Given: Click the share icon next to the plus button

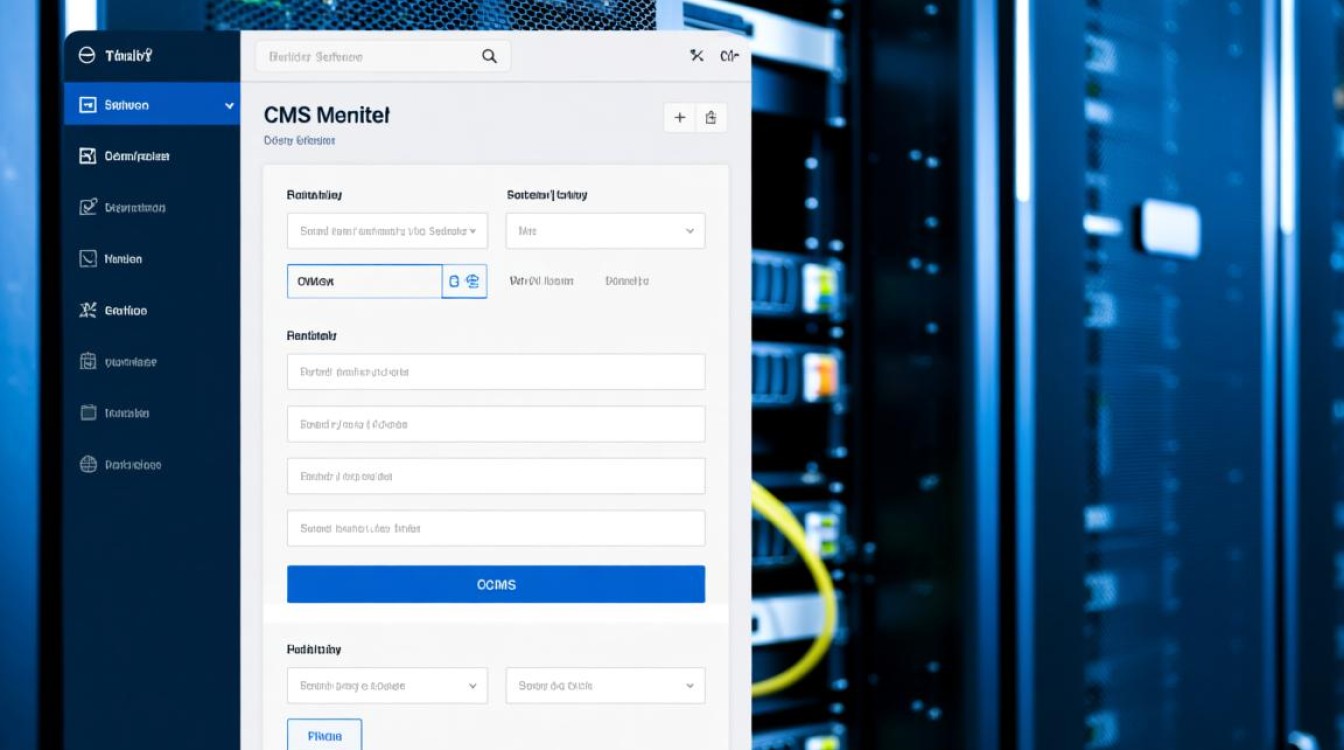Looking at the screenshot, I should (710, 118).
